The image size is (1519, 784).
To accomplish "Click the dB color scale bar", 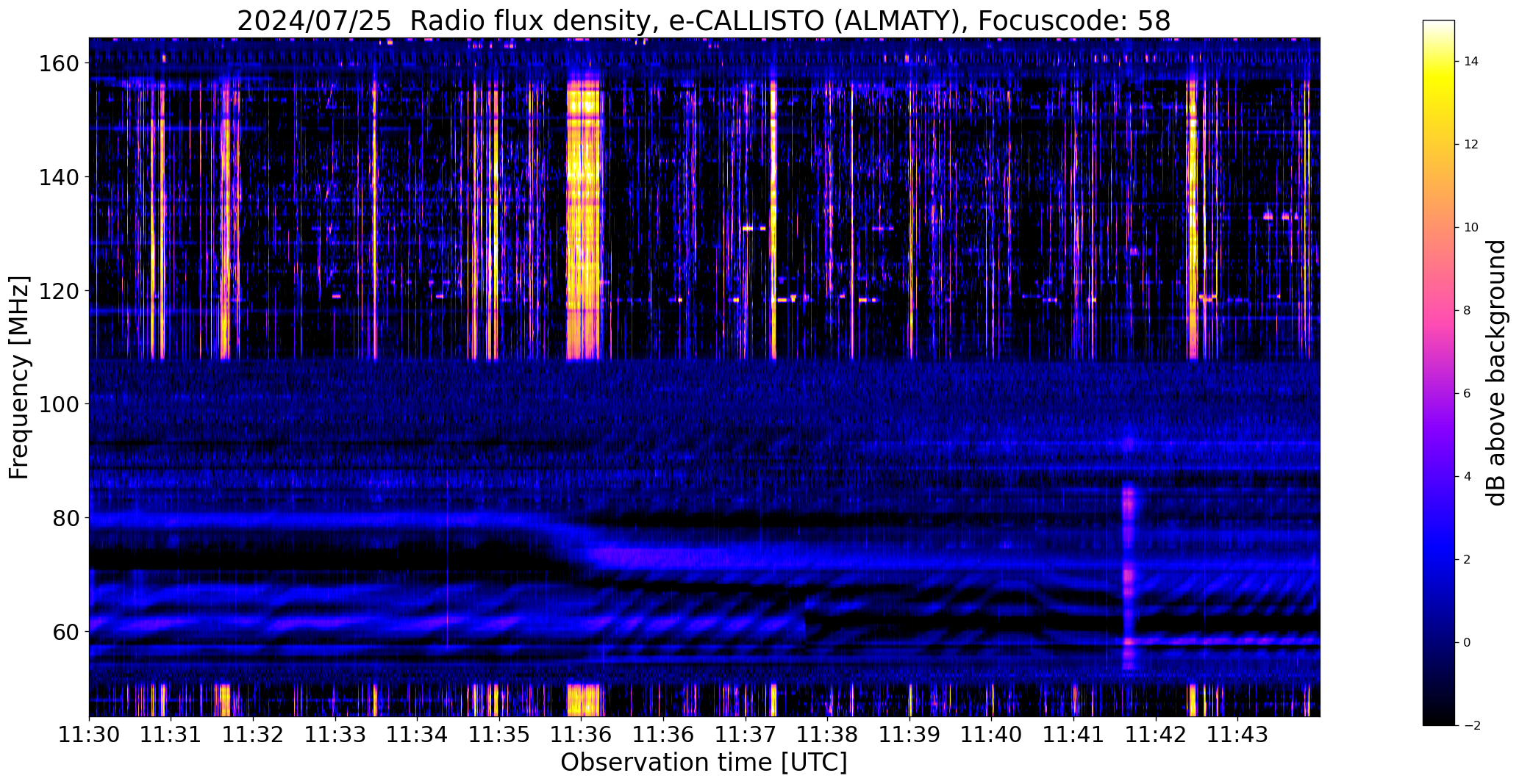I will (1439, 373).
